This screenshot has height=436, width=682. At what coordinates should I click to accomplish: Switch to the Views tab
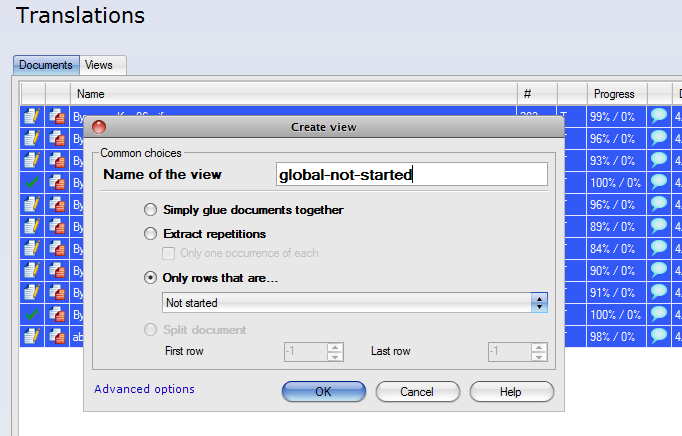point(99,65)
